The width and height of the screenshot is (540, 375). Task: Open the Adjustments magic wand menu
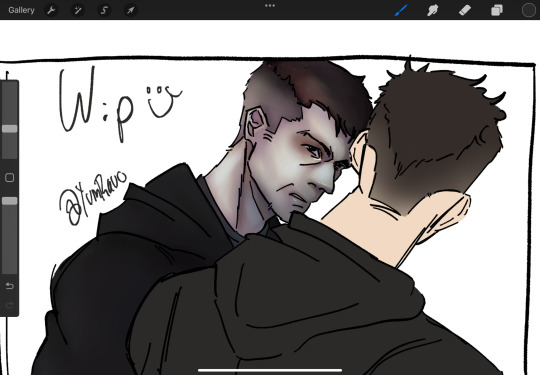[x=78, y=10]
